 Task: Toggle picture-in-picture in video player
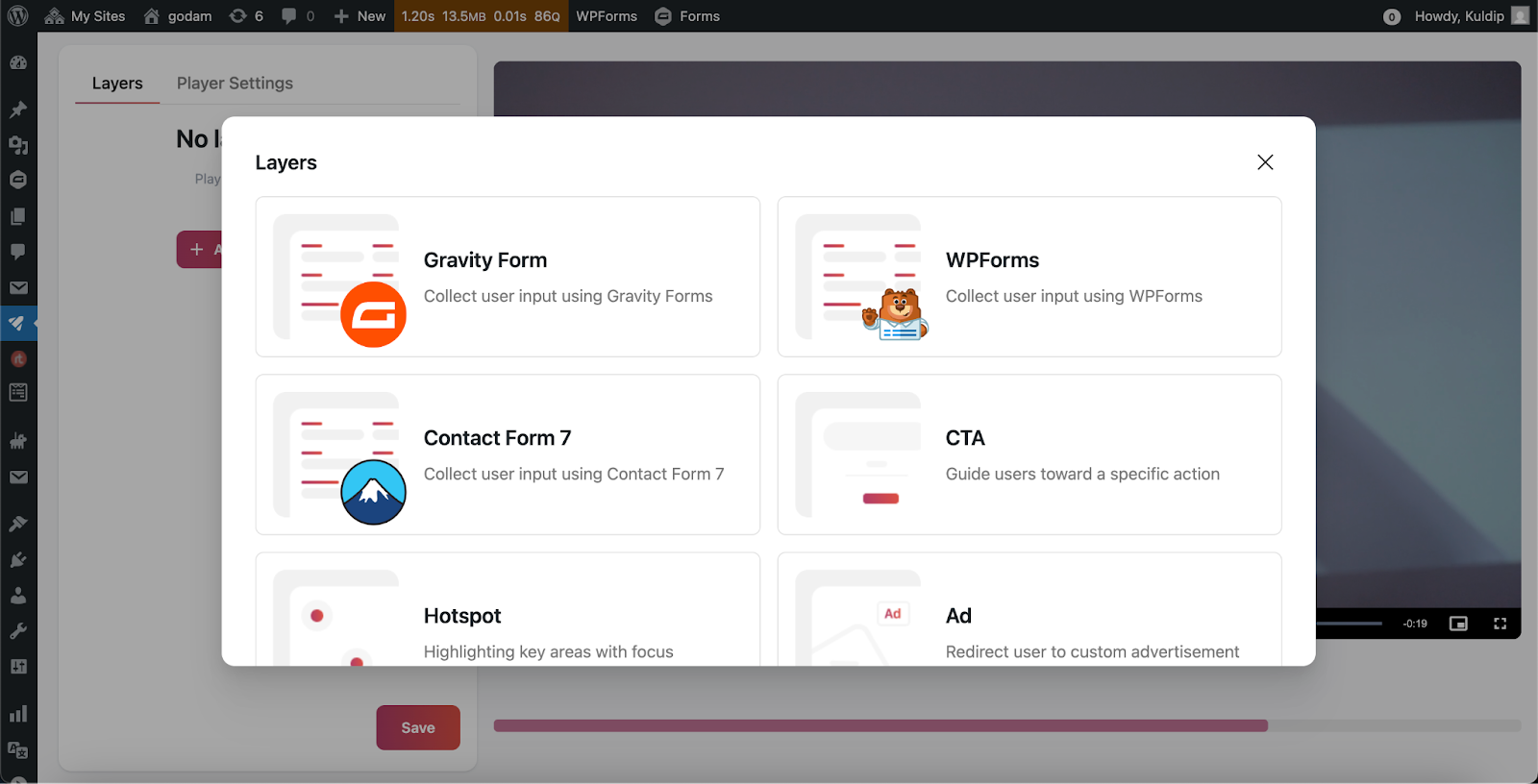[x=1458, y=624]
